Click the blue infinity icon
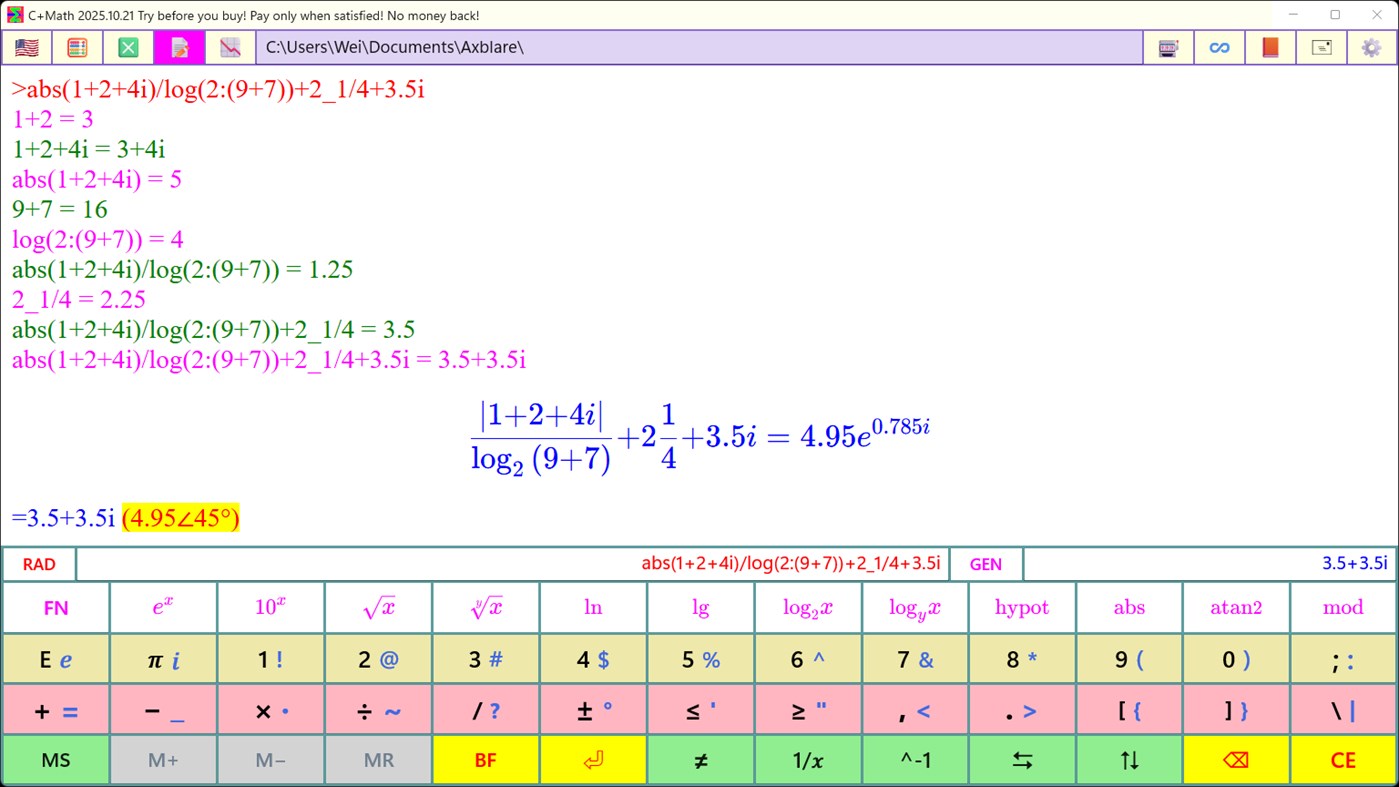 (x=1218, y=47)
